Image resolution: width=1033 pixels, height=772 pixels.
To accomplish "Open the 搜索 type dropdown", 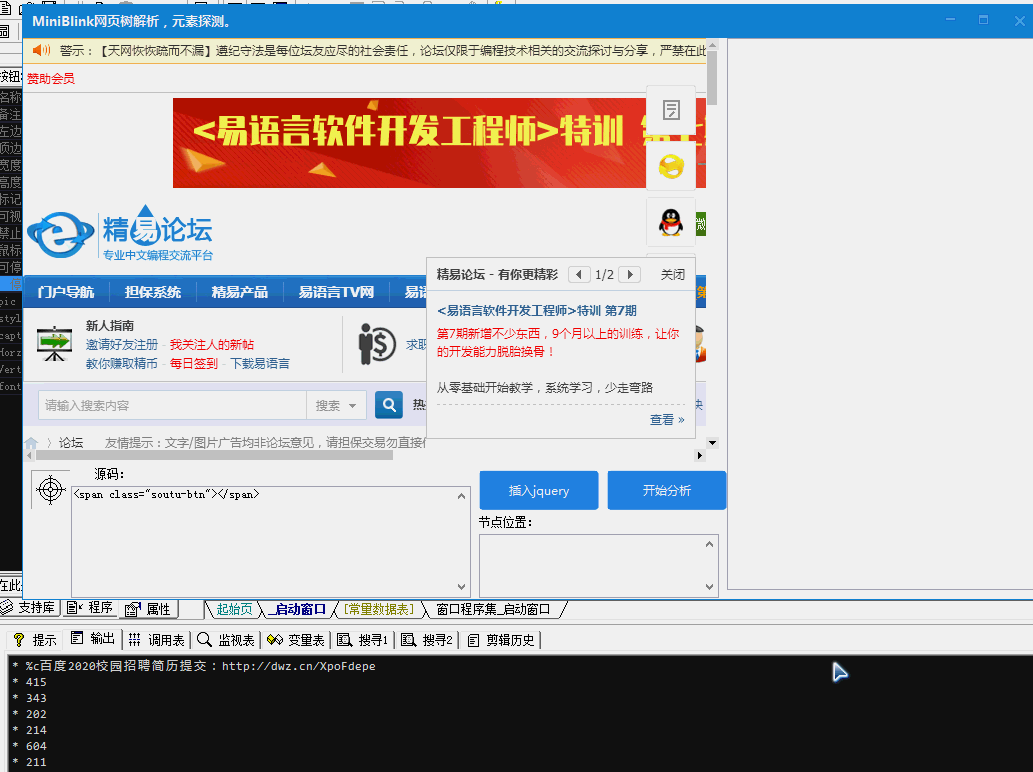I will click(x=336, y=405).
